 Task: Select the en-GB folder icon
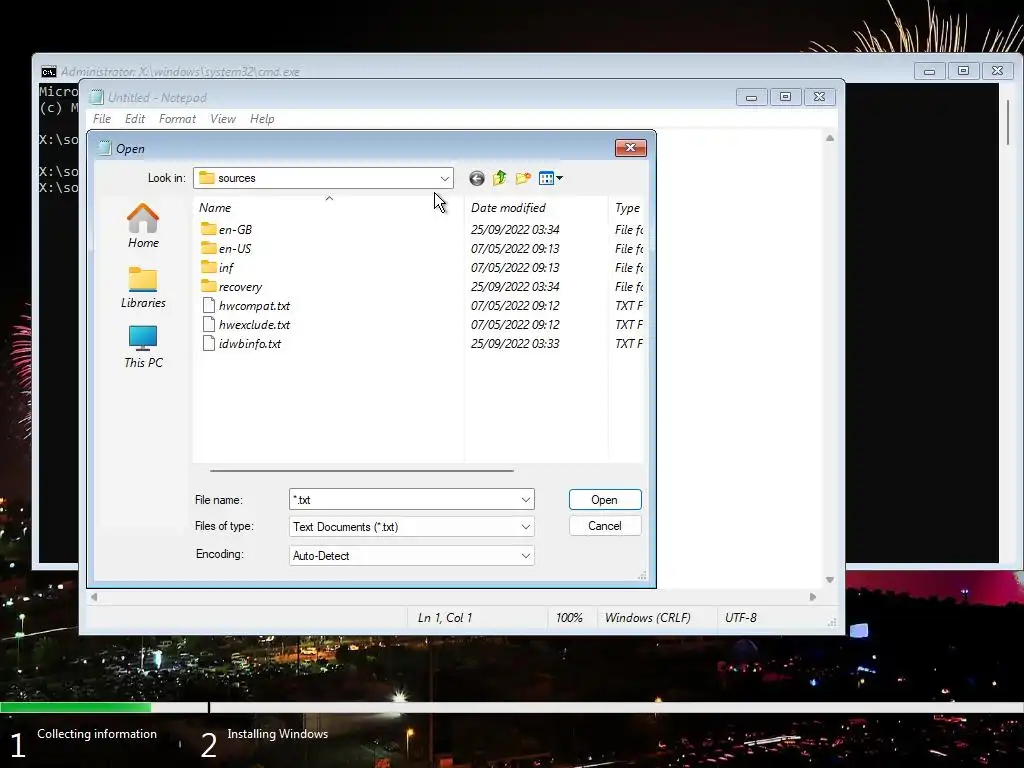point(208,229)
